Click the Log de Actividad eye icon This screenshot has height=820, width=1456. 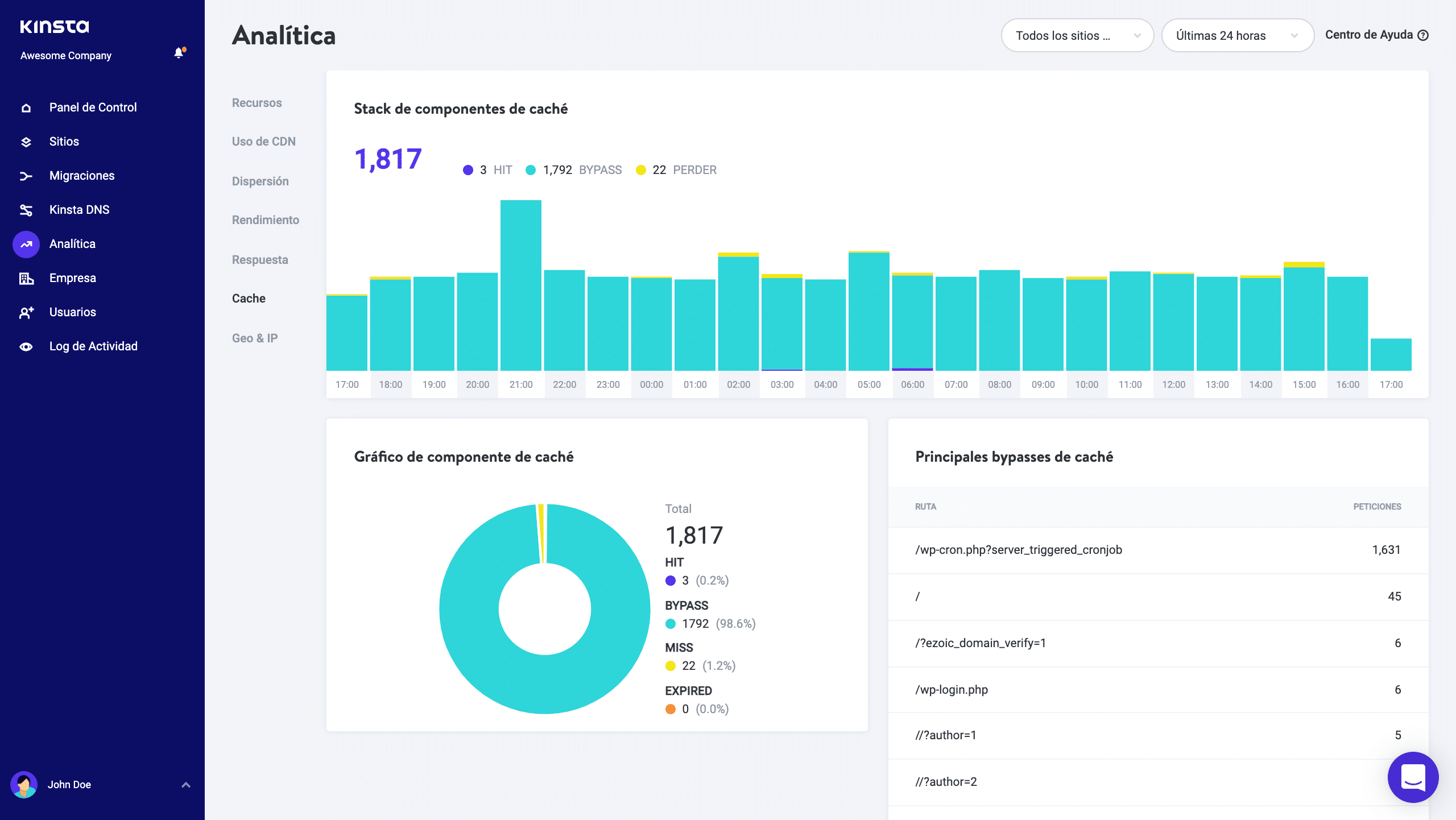(x=26, y=347)
